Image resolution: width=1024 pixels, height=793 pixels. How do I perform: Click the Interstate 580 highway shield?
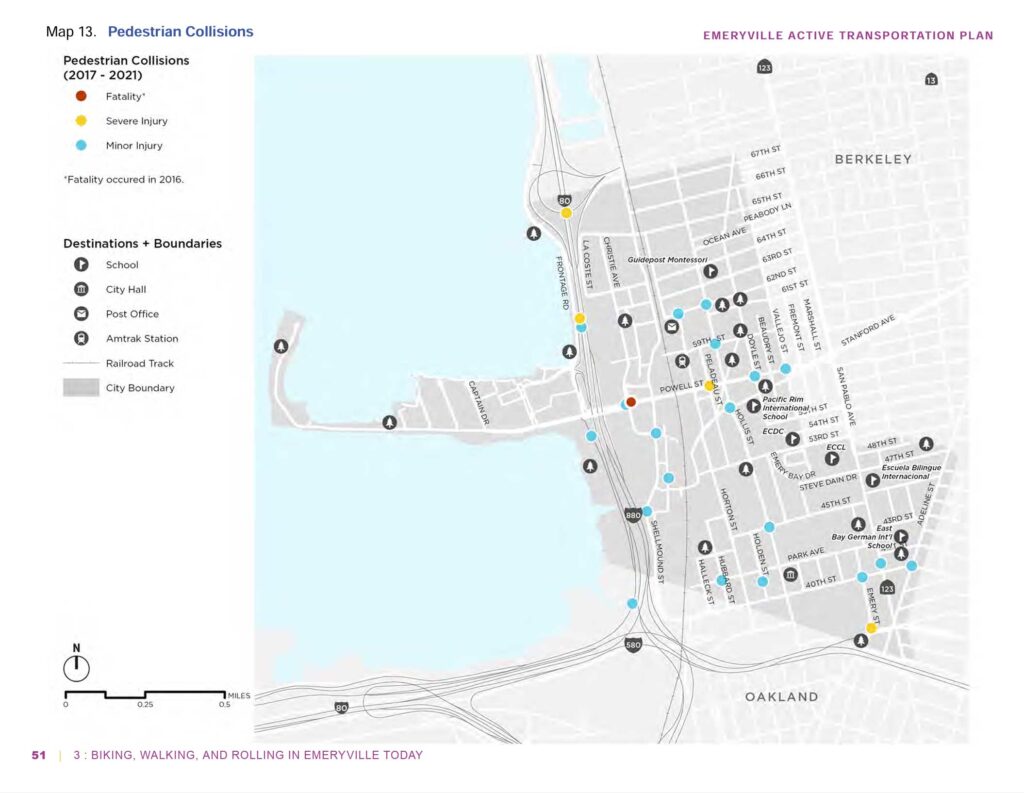pyautogui.click(x=634, y=644)
